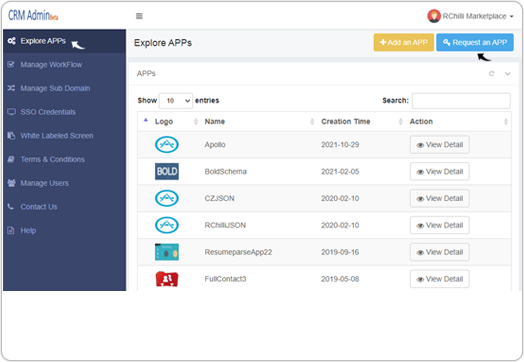Click the refresh icon in APPs panel
Image resolution: width=524 pixels, height=362 pixels.
click(491, 74)
